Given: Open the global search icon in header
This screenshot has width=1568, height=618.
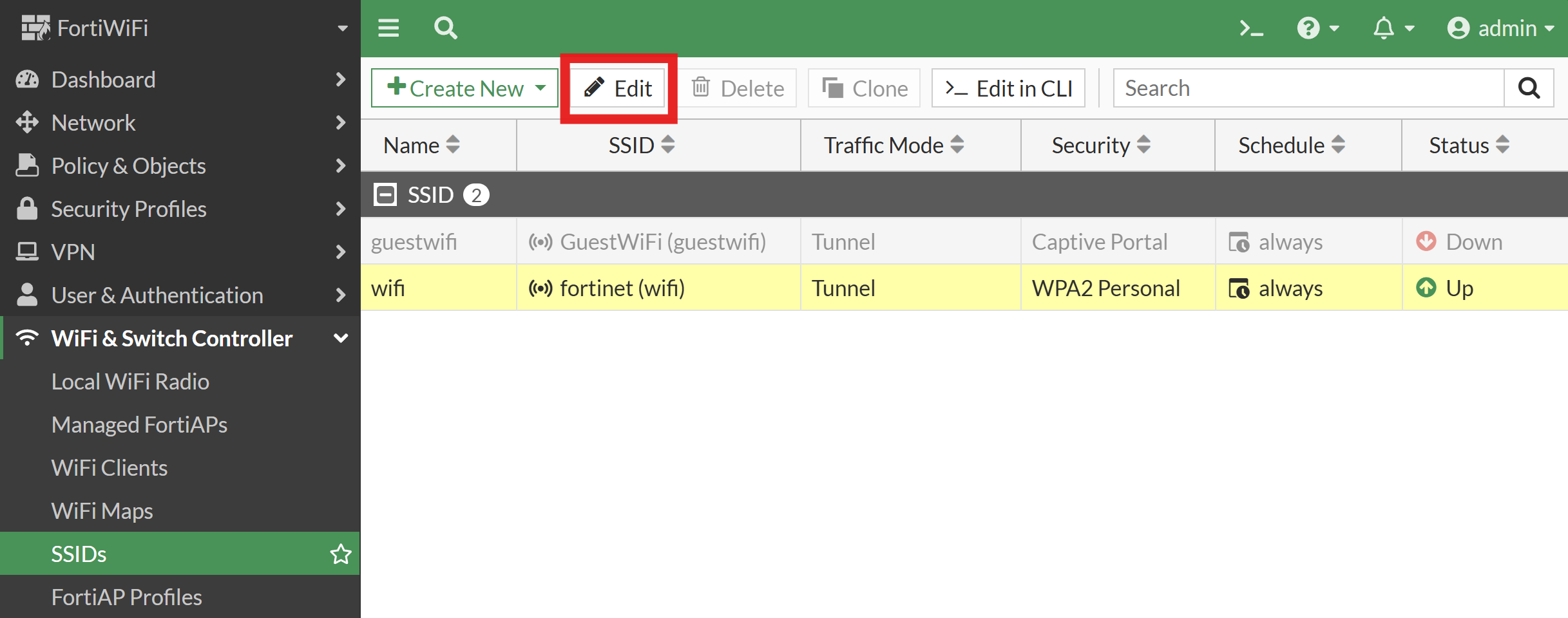Looking at the screenshot, I should tap(445, 28).
